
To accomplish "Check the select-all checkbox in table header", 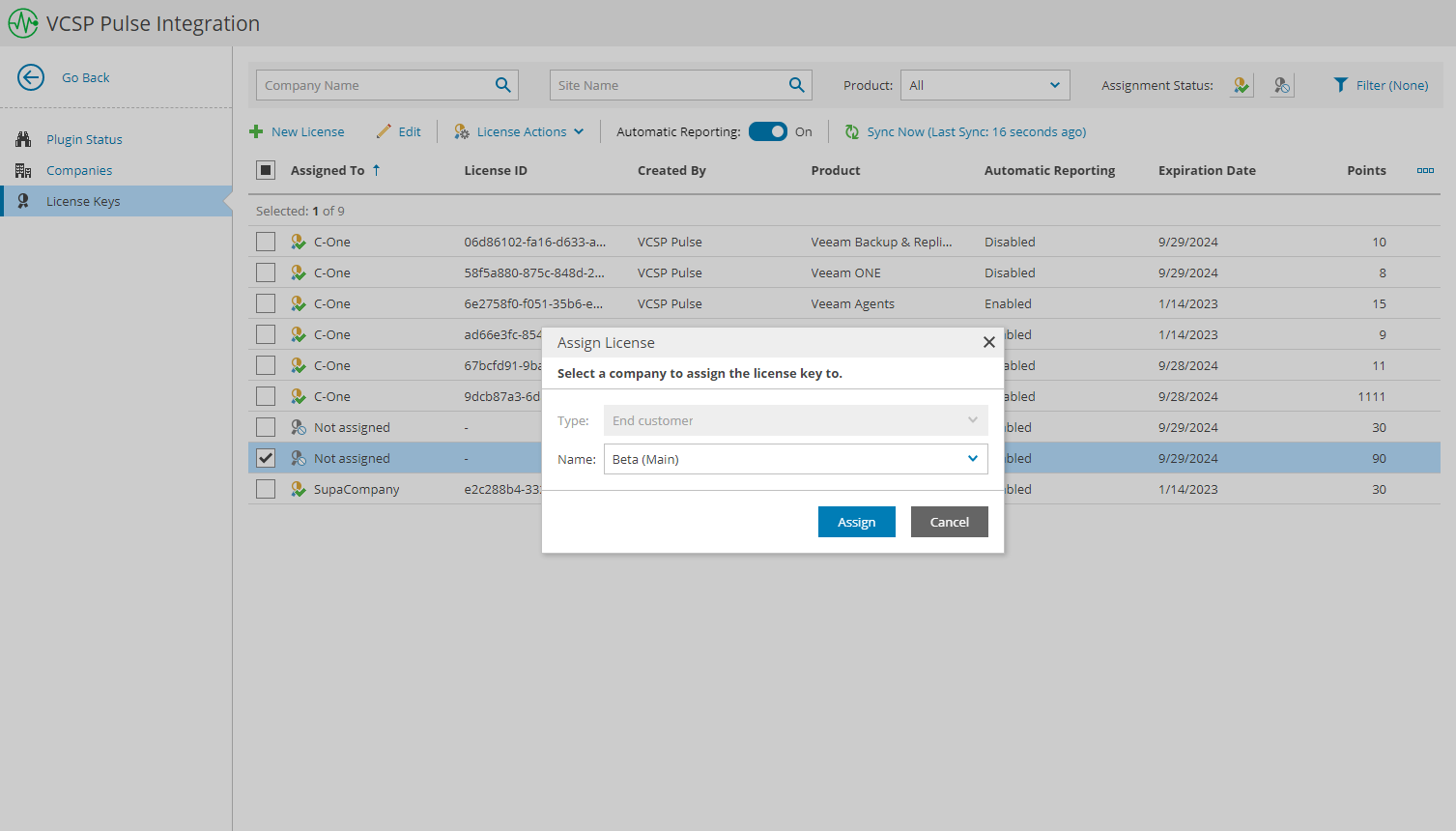I will (x=266, y=169).
